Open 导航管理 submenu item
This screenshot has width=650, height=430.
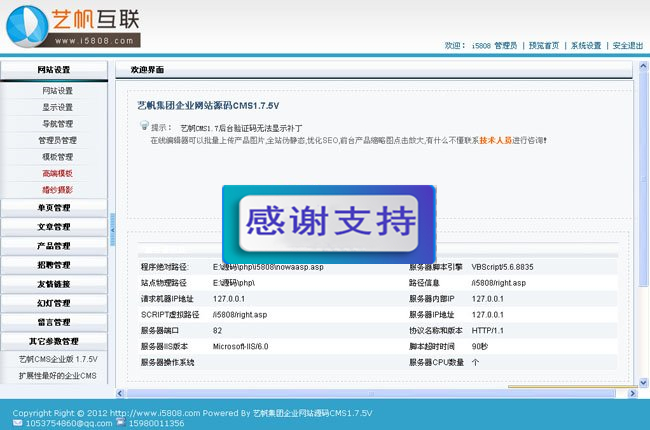point(57,124)
